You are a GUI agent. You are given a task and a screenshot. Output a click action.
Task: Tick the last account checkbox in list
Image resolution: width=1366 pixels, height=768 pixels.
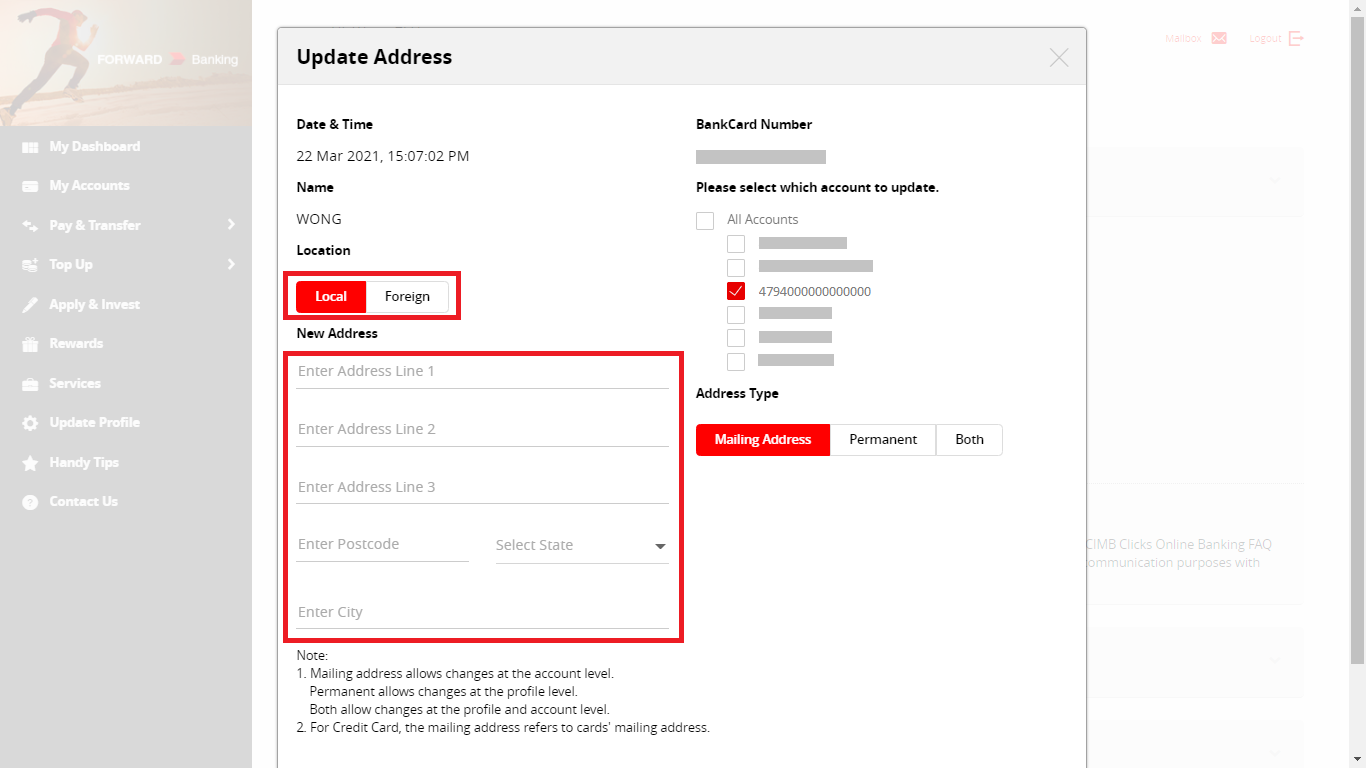[x=736, y=362]
